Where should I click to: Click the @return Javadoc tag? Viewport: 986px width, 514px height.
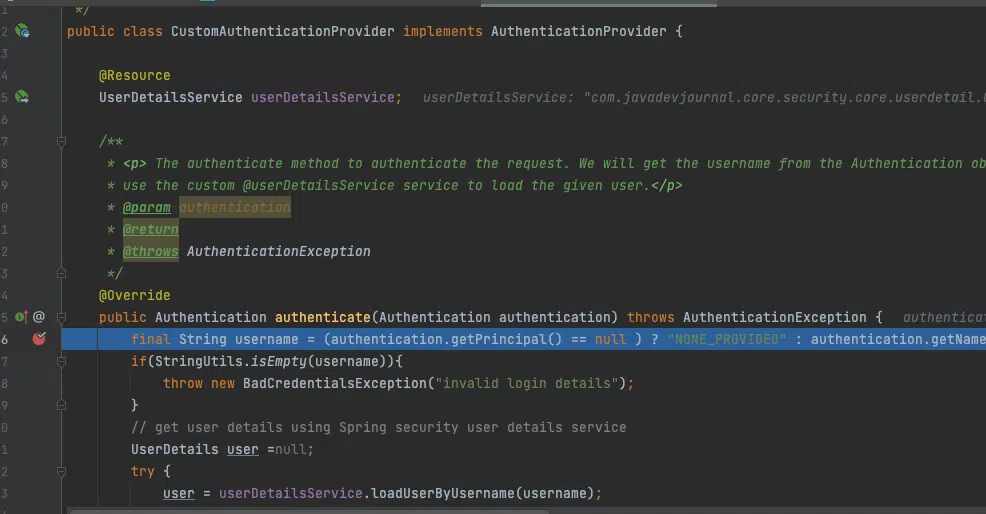pyautogui.click(x=151, y=230)
